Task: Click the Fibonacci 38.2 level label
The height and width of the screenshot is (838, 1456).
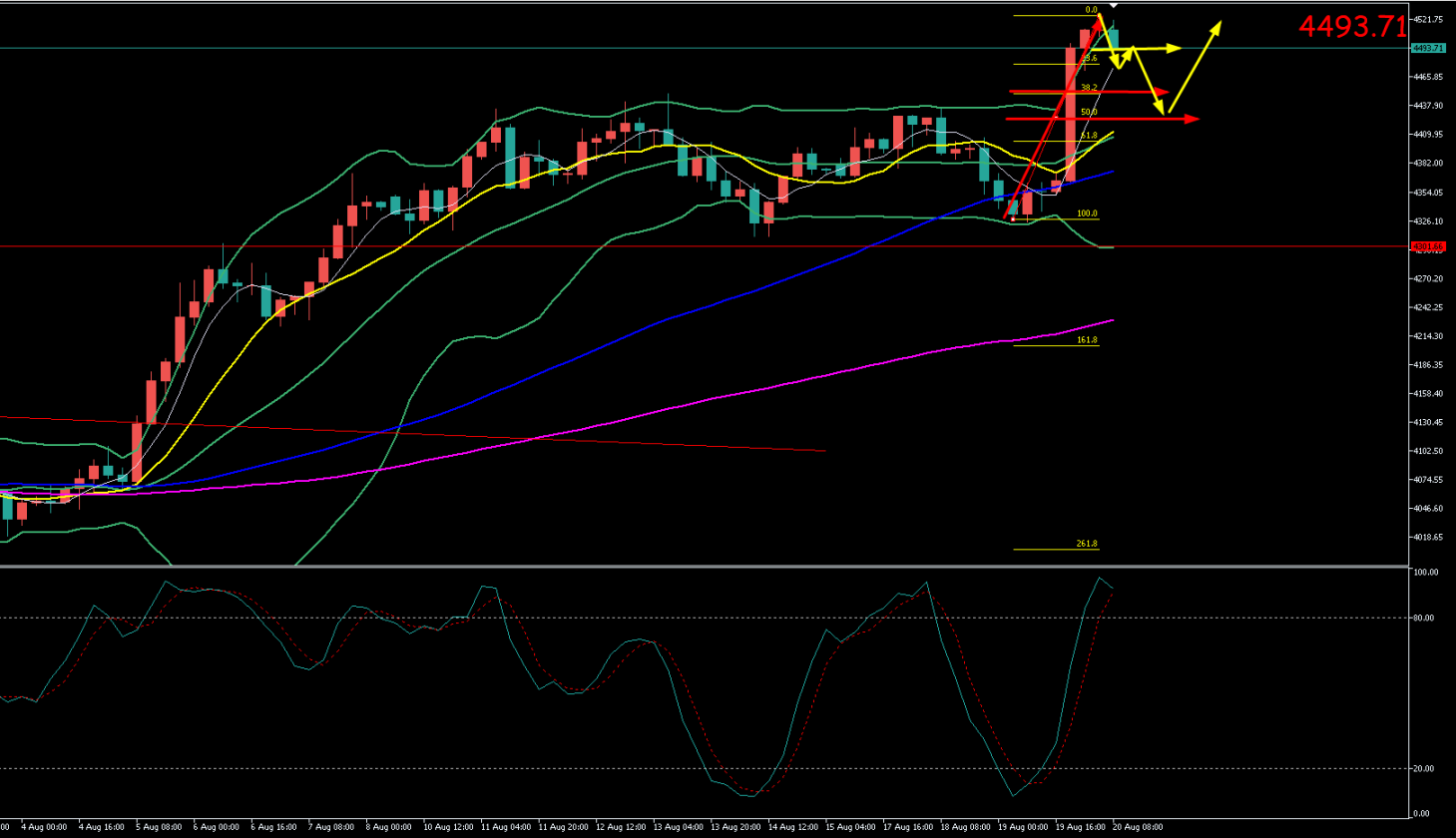Action: coord(1089,88)
